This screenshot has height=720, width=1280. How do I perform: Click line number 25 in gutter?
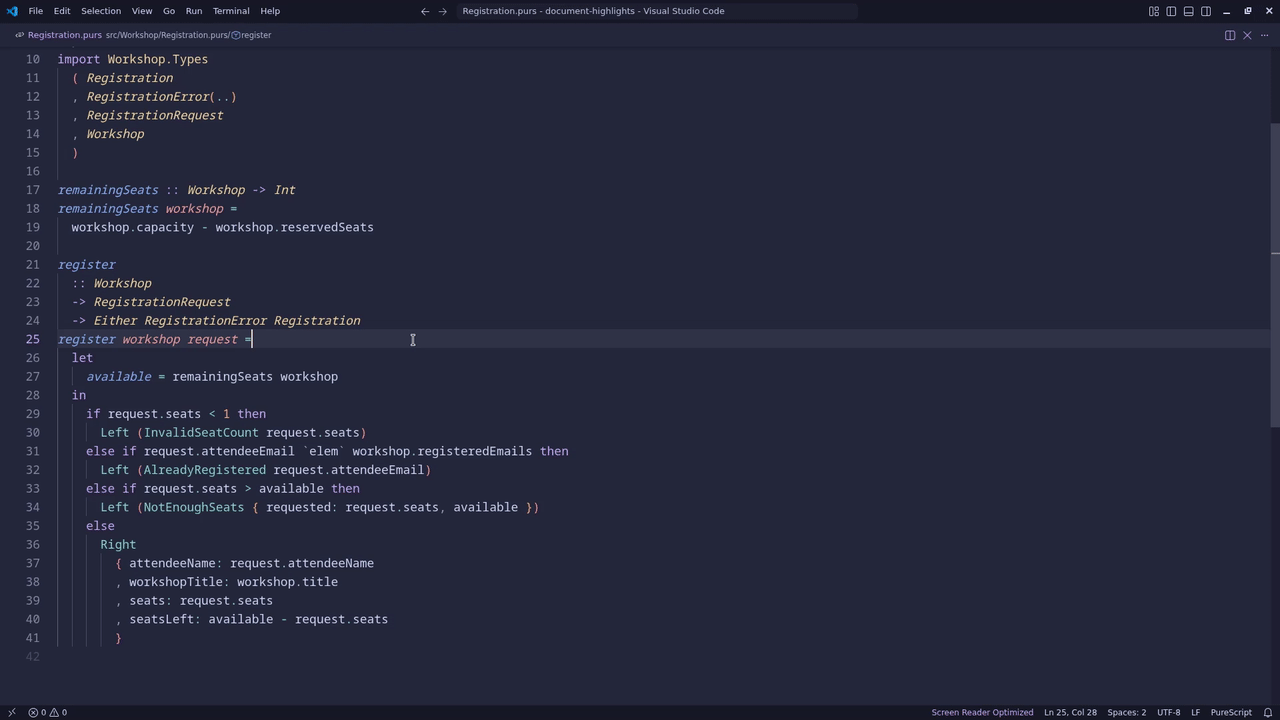pos(32,339)
